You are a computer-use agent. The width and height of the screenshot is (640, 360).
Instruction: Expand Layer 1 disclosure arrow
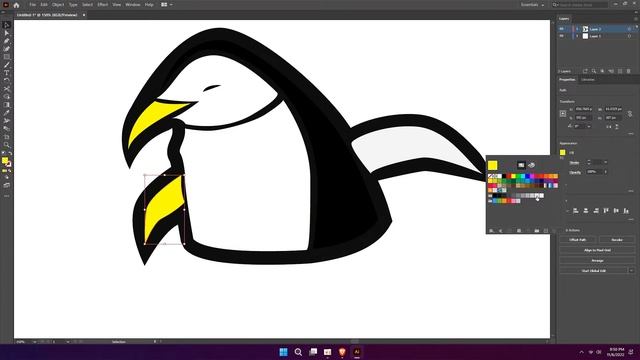point(577,36)
